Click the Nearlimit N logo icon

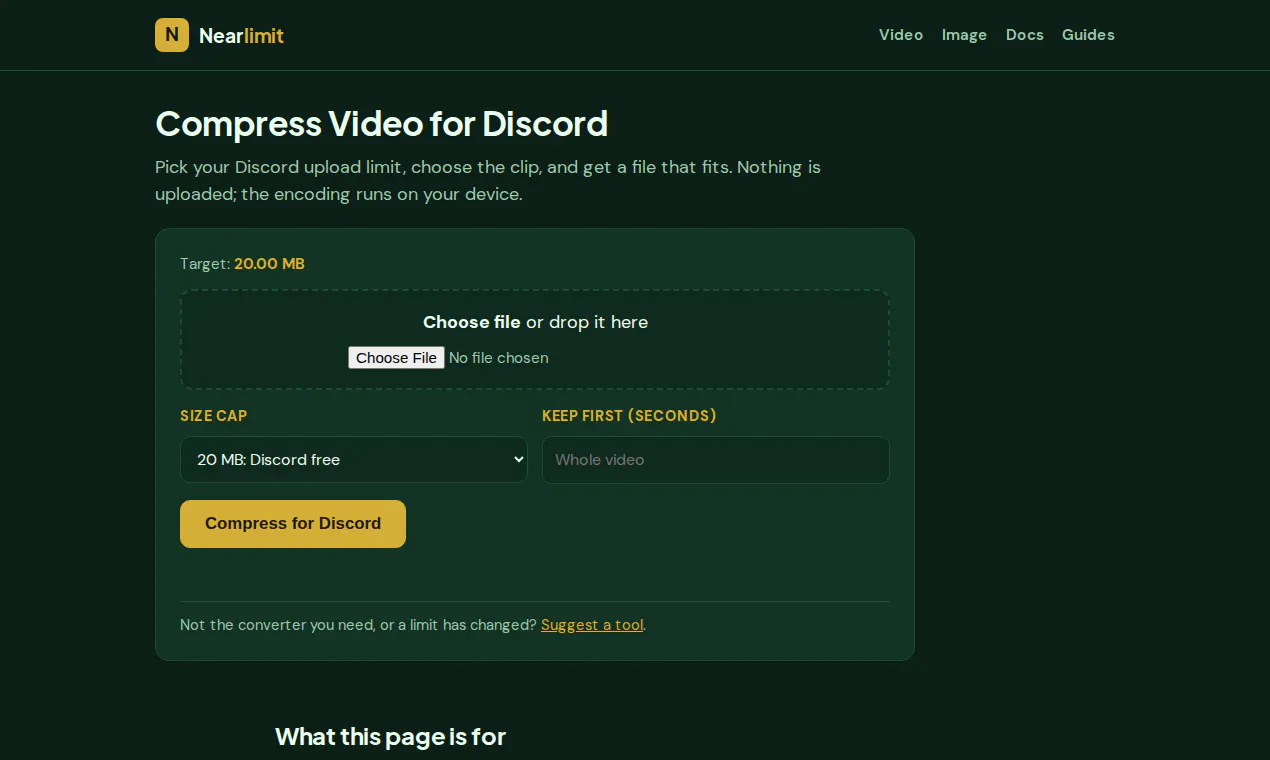click(172, 35)
